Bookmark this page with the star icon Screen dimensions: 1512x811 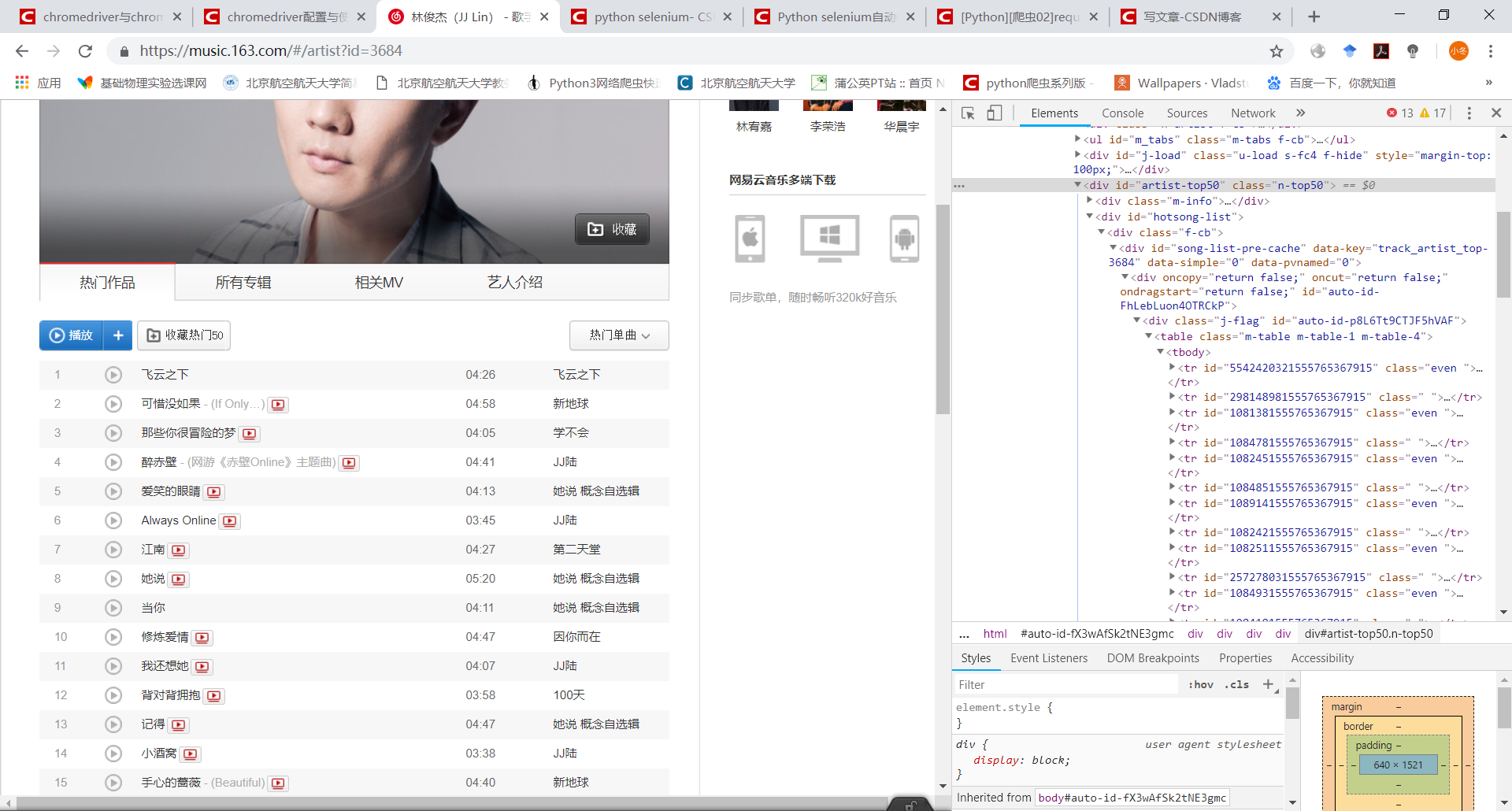1277,51
